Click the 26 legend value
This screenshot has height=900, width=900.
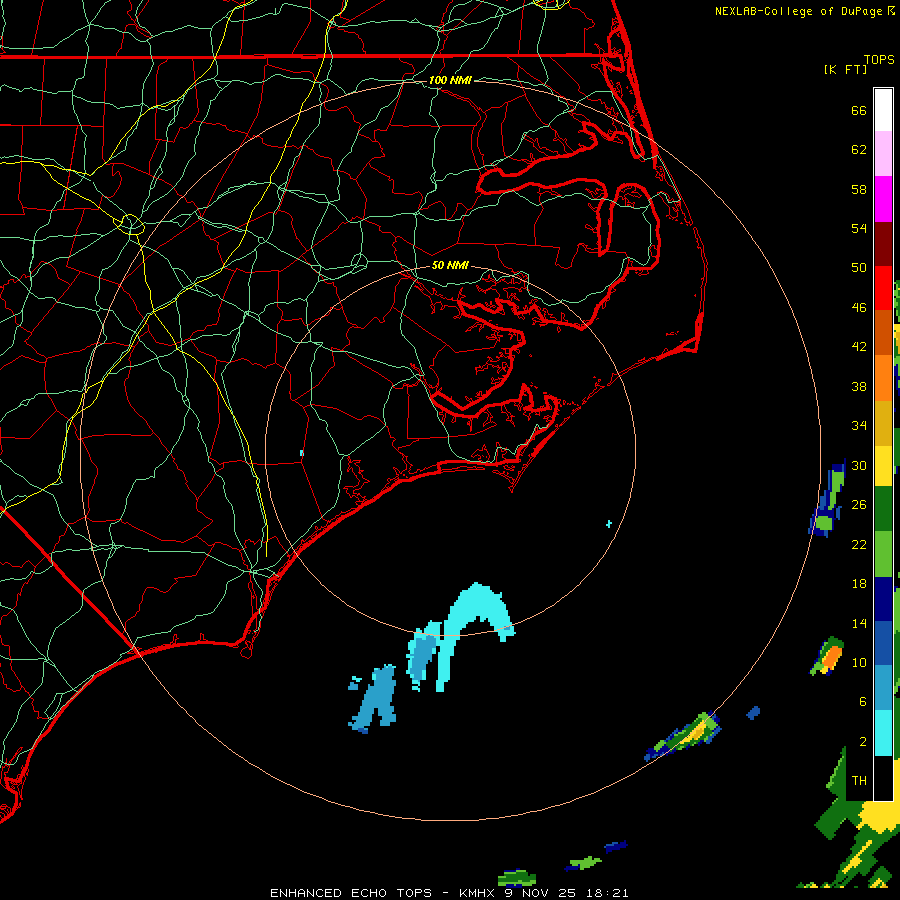pyautogui.click(x=859, y=505)
